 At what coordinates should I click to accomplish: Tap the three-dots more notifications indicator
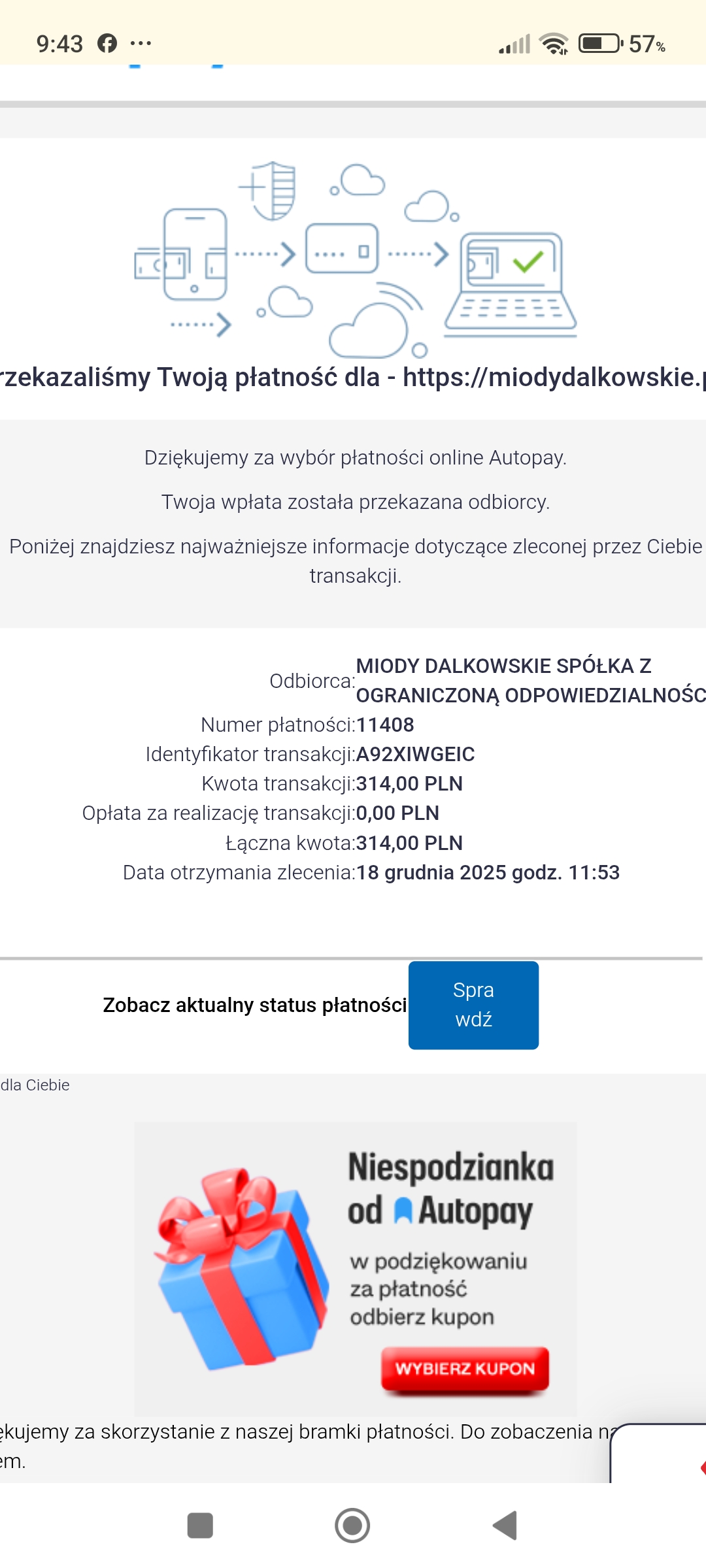tap(141, 44)
